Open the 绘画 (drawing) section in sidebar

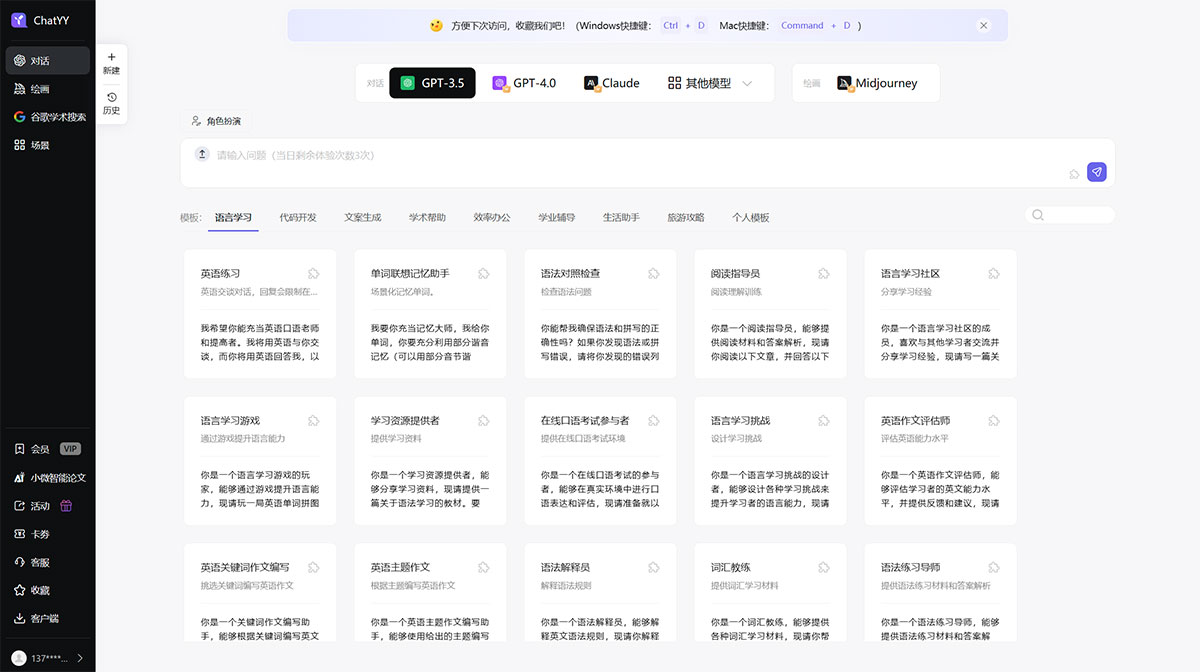(x=40, y=88)
